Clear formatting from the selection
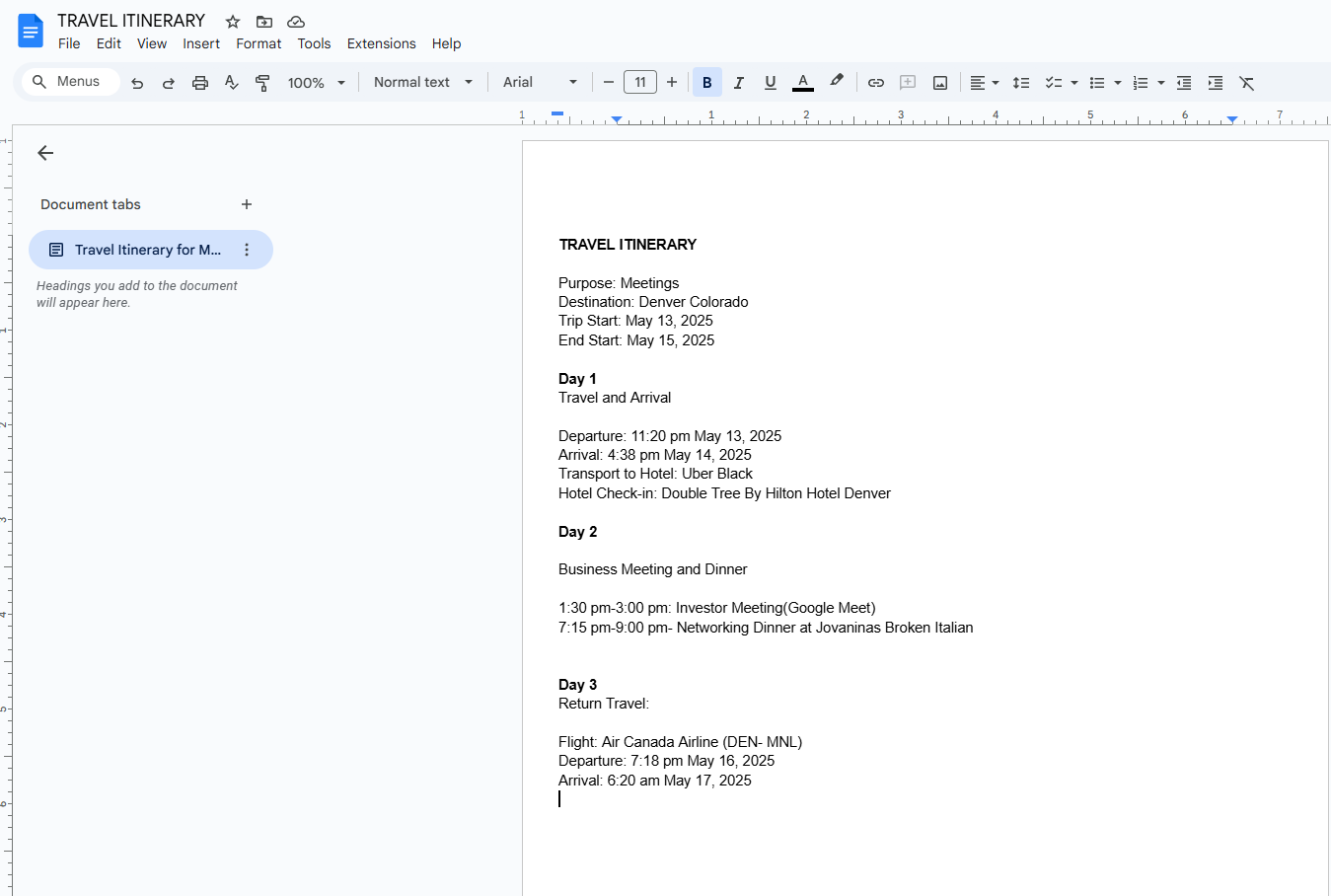 pos(1247,83)
